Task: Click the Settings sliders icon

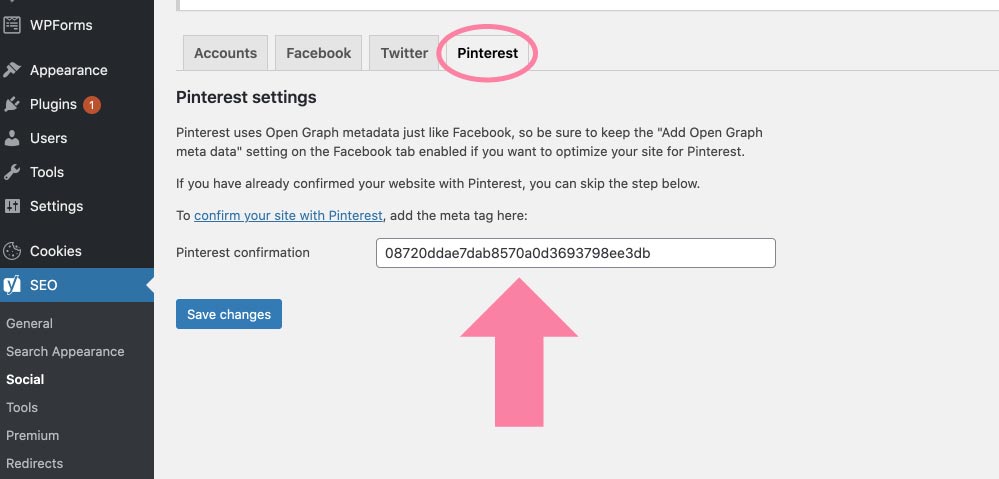Action: (12, 206)
